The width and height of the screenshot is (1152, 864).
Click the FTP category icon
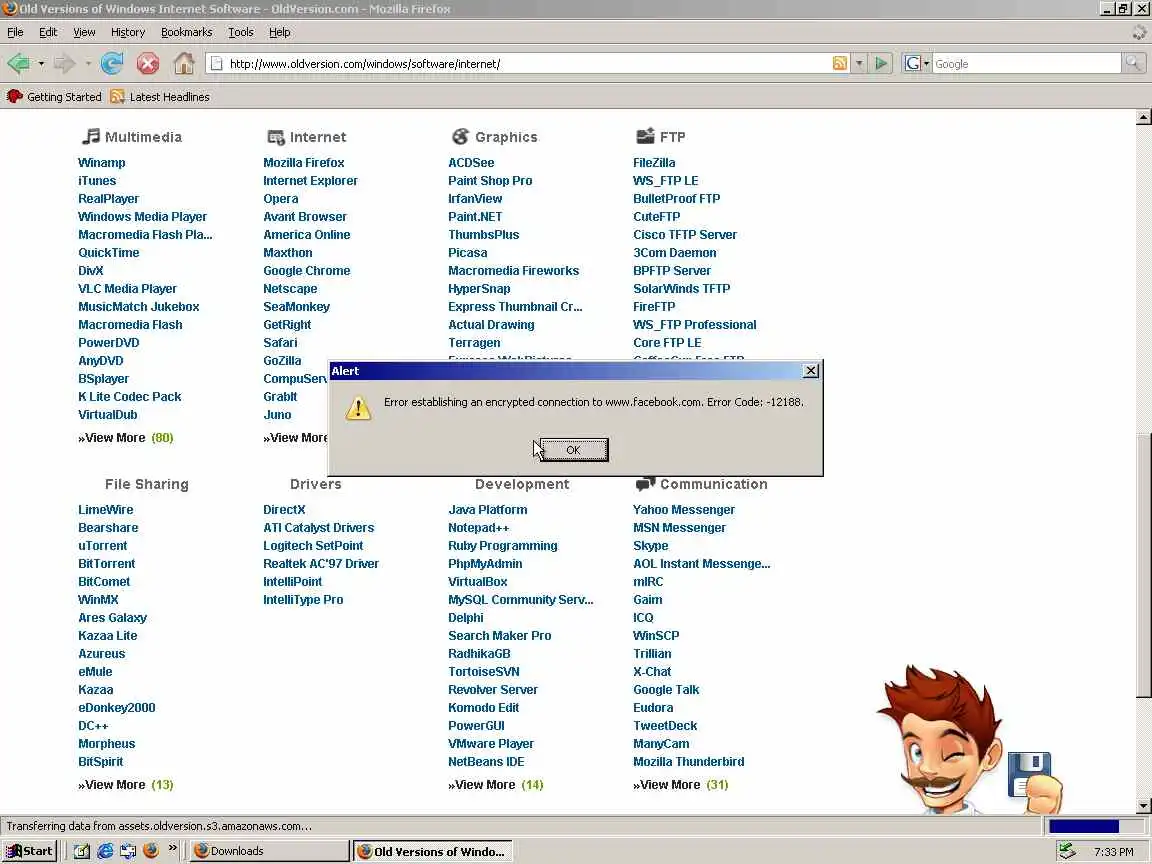tap(645, 136)
